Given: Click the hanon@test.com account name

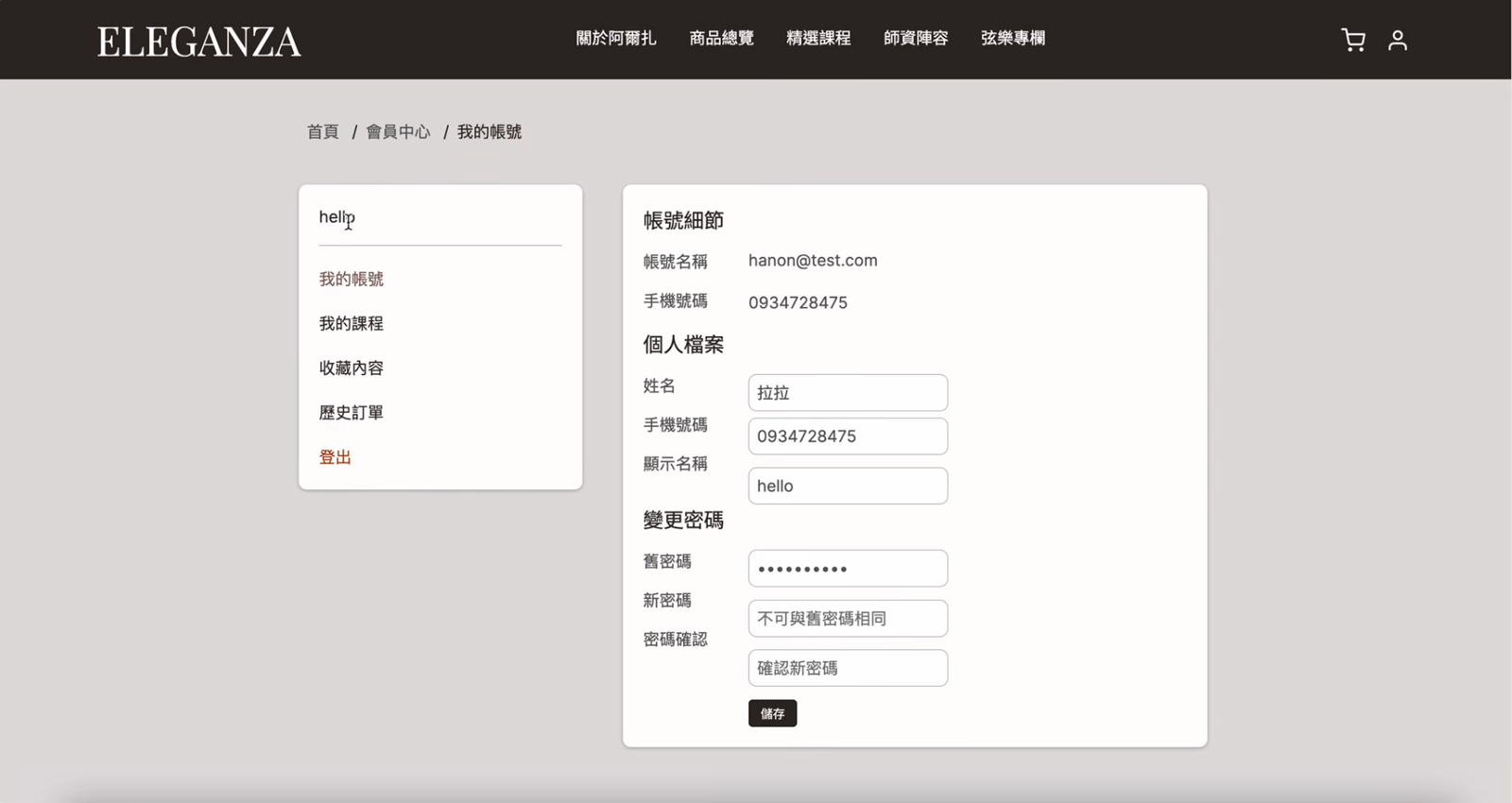Looking at the screenshot, I should 813,261.
